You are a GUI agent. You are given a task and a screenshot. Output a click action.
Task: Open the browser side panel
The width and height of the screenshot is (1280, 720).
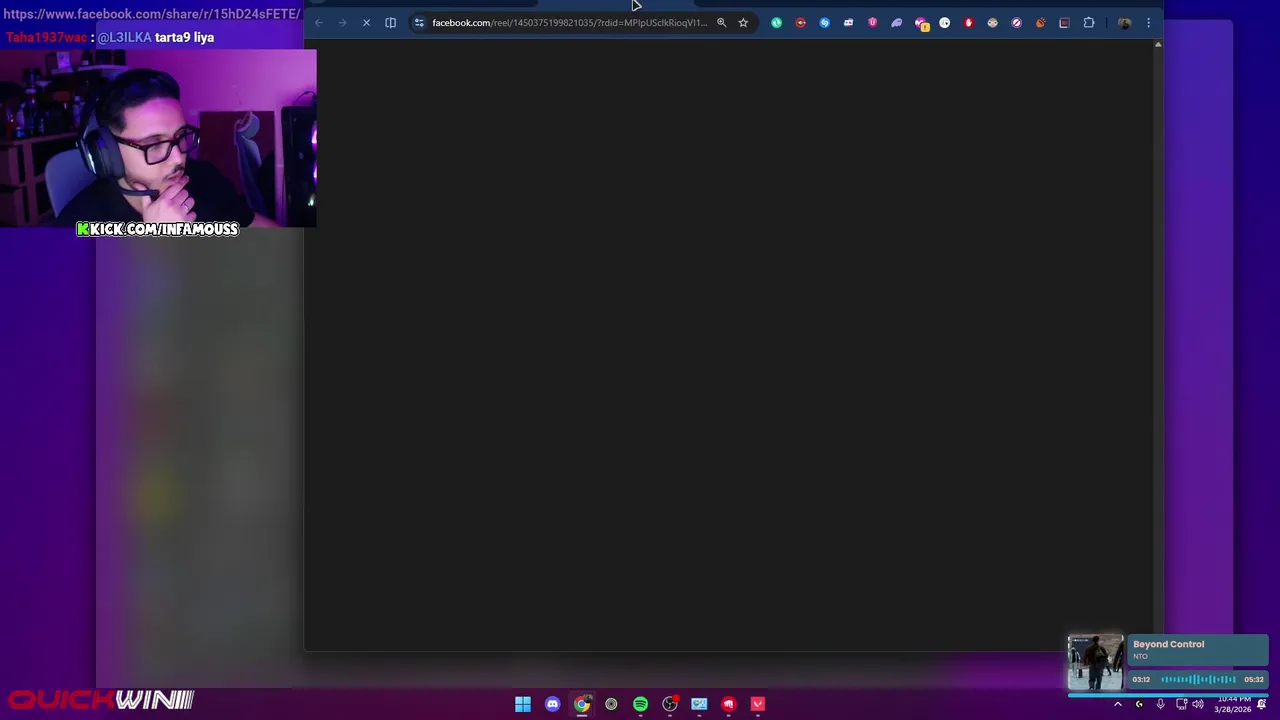tap(391, 22)
